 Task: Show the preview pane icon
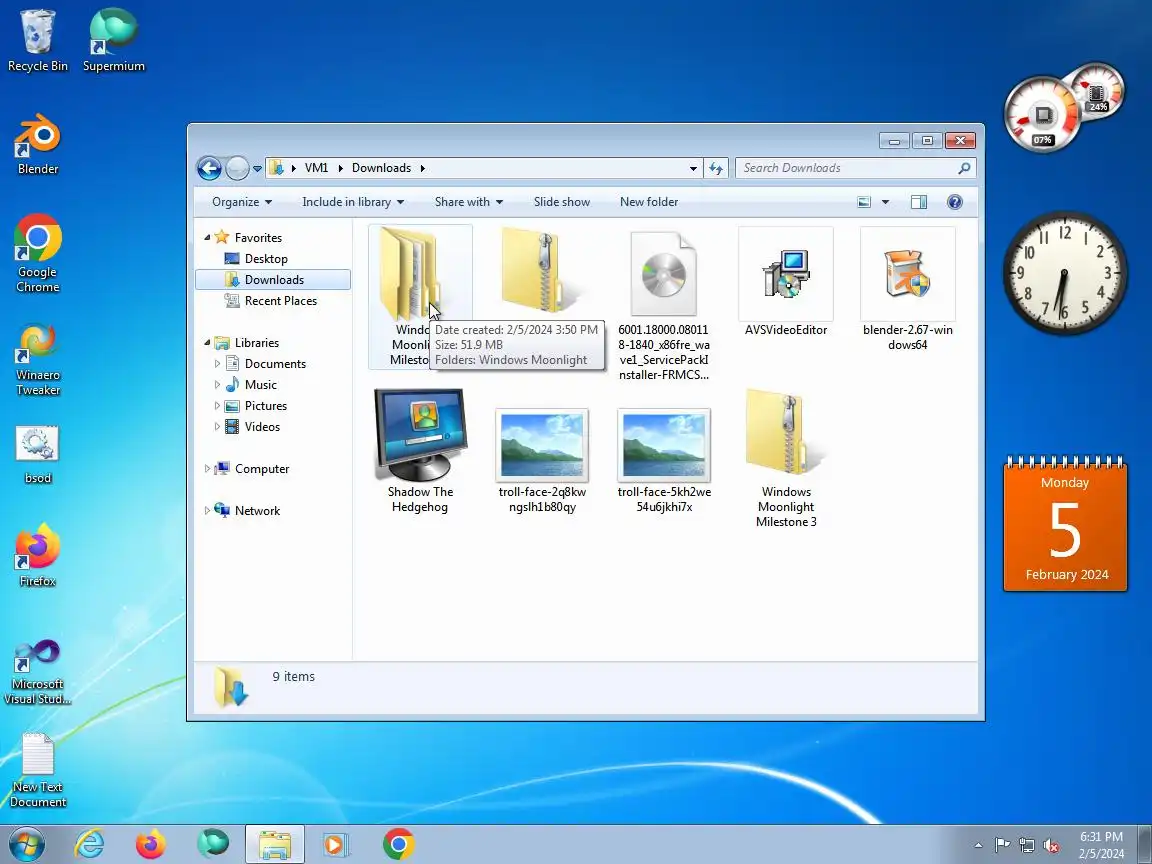(918, 202)
